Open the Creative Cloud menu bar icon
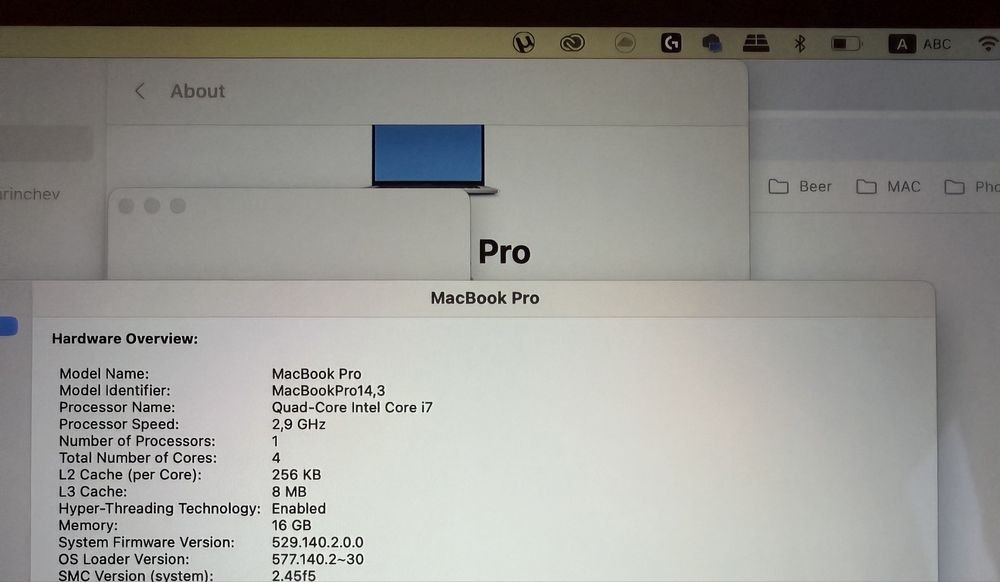This screenshot has height=582, width=1000. click(x=572, y=43)
